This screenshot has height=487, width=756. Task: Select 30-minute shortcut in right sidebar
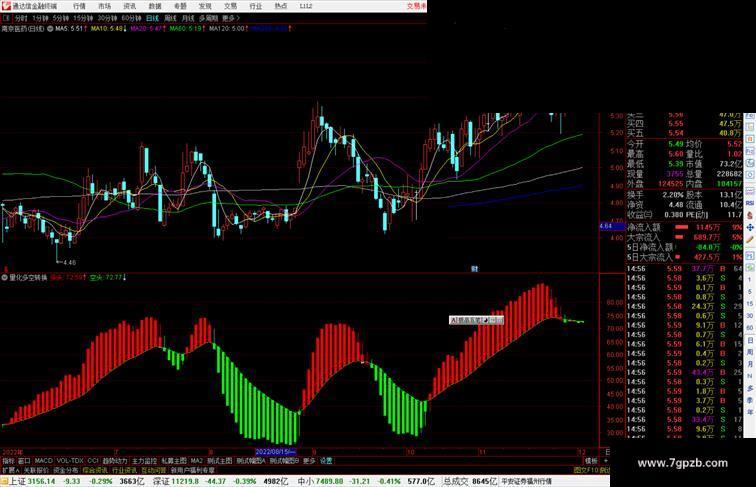click(750, 315)
